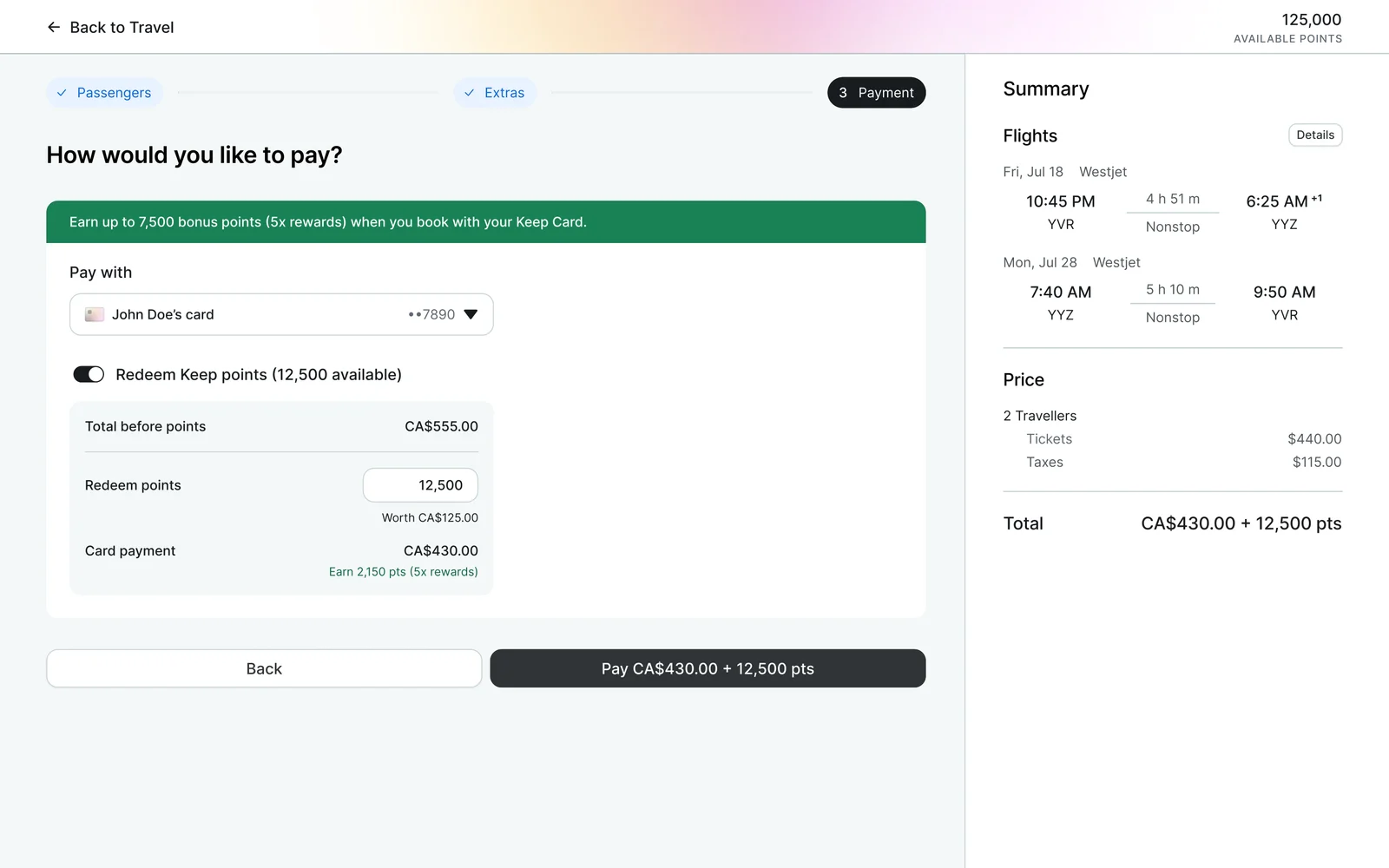
Task: Click the Tickets $440.00 price
Action: tap(1314, 439)
